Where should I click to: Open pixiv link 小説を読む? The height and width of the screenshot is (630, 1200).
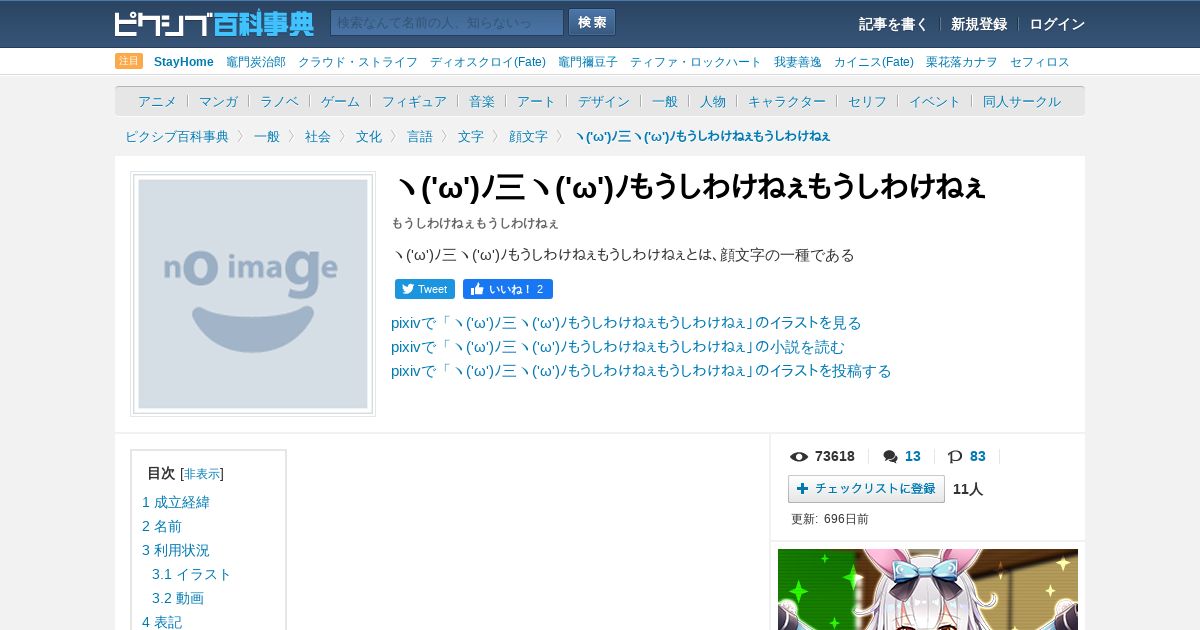[x=618, y=347]
